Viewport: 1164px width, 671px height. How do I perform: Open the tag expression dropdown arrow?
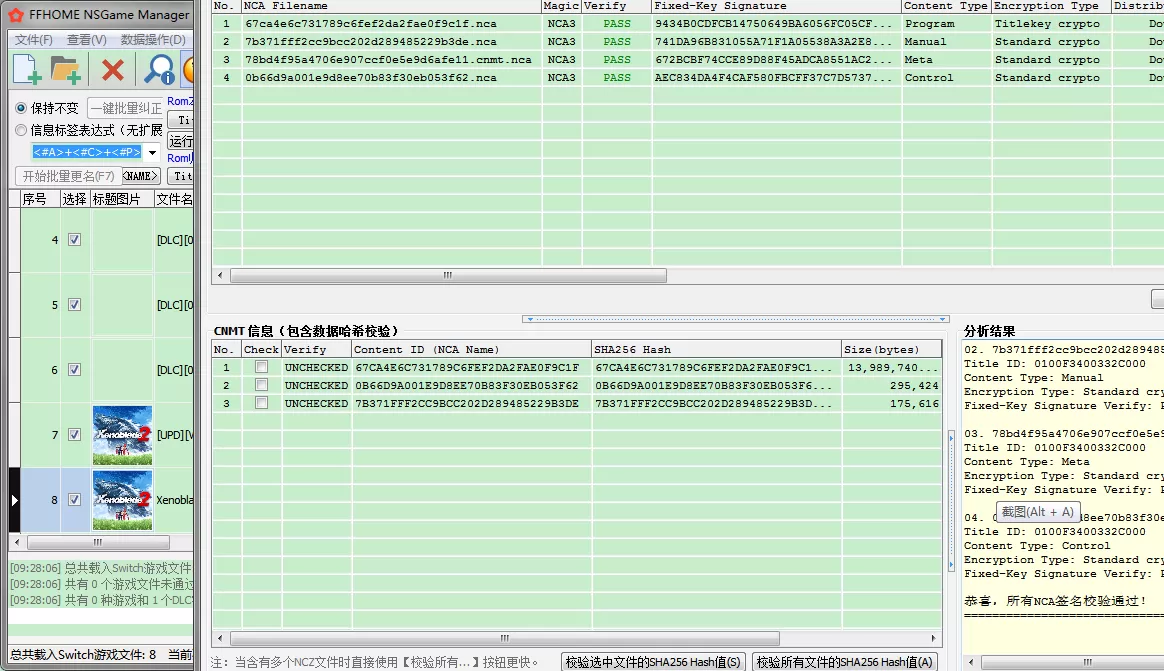pyautogui.click(x=153, y=153)
